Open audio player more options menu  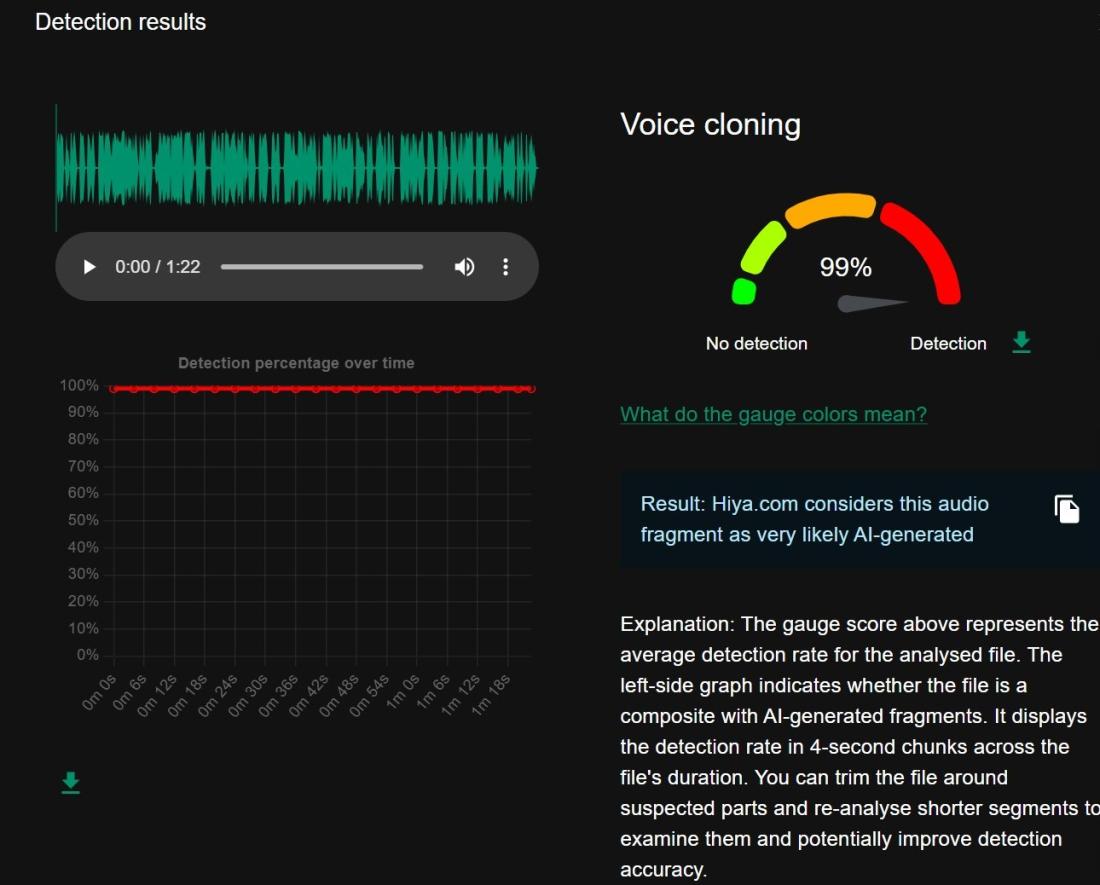pyautogui.click(x=506, y=267)
